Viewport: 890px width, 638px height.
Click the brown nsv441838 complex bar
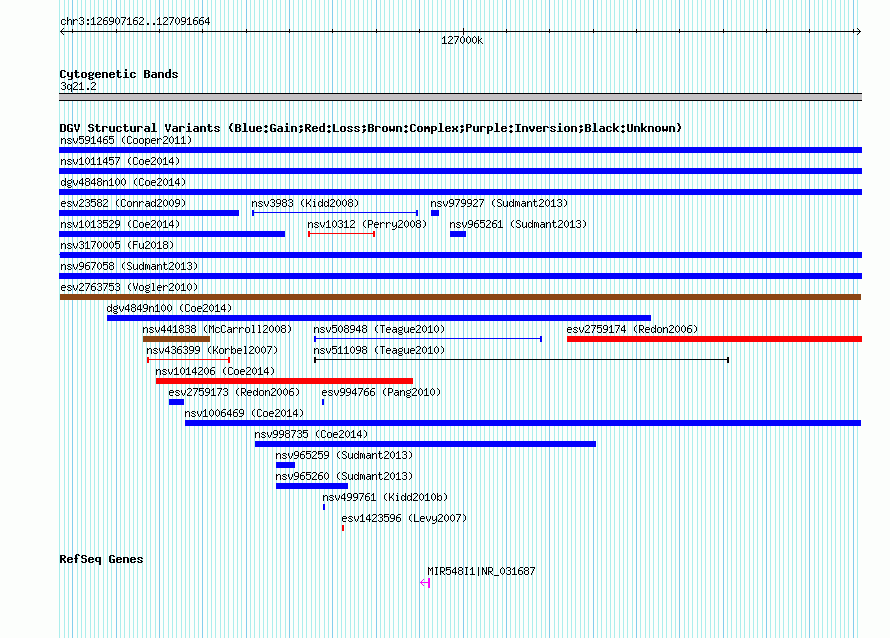click(x=177, y=339)
